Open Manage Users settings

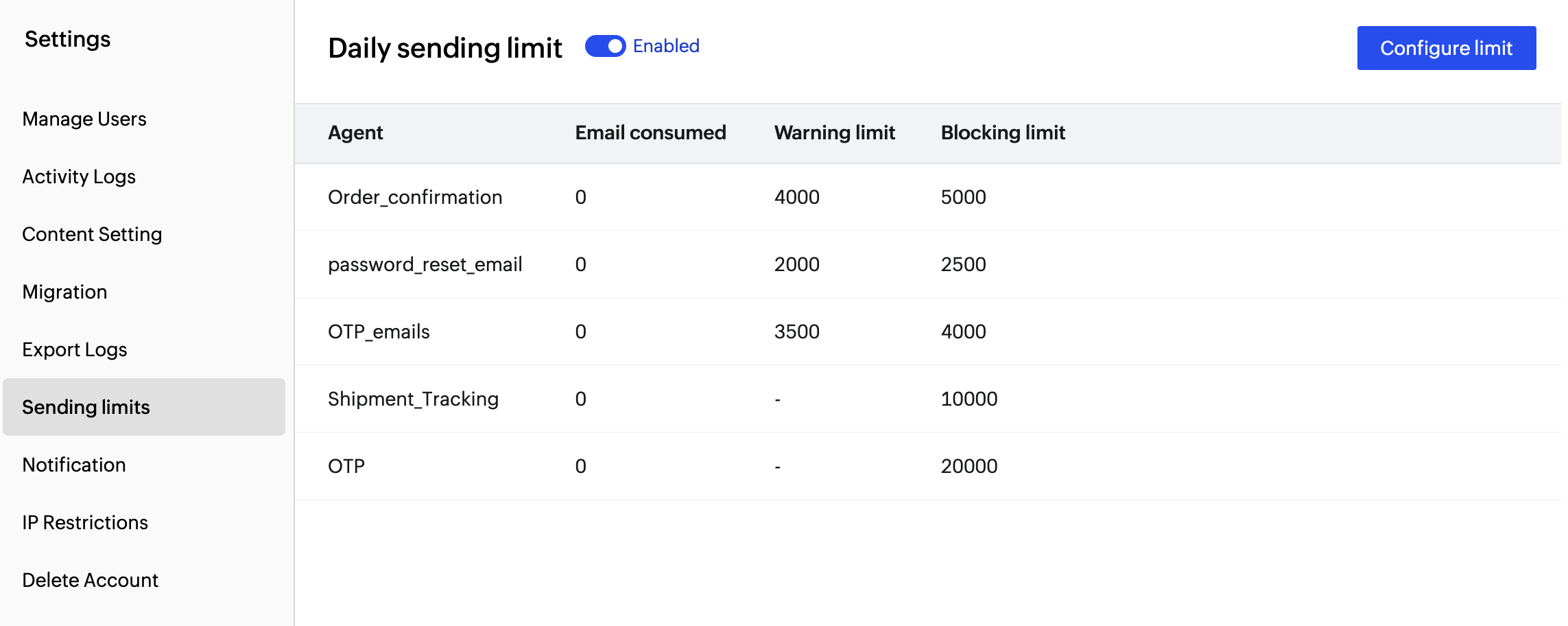pos(84,119)
